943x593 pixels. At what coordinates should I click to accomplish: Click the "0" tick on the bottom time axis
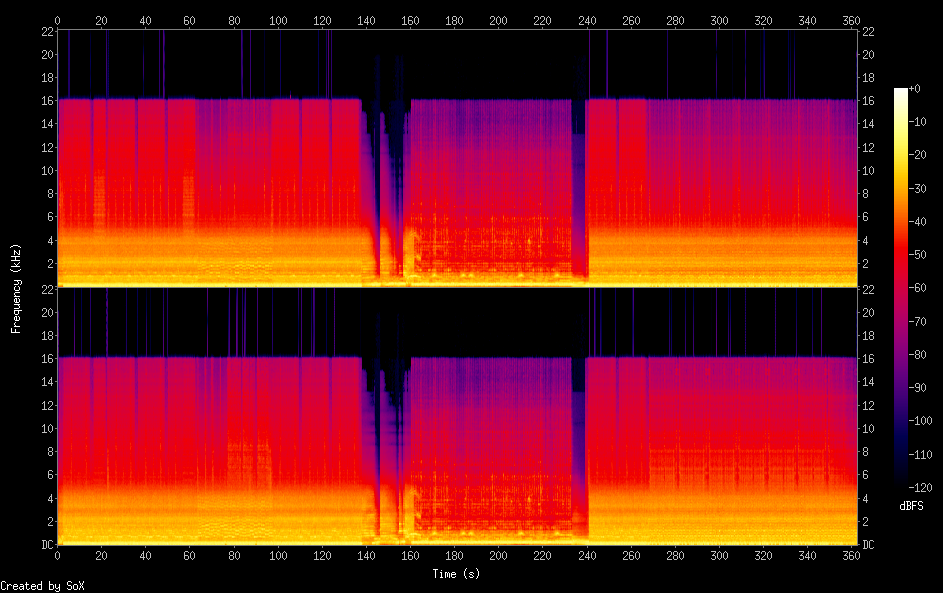pyautogui.click(x=57, y=556)
